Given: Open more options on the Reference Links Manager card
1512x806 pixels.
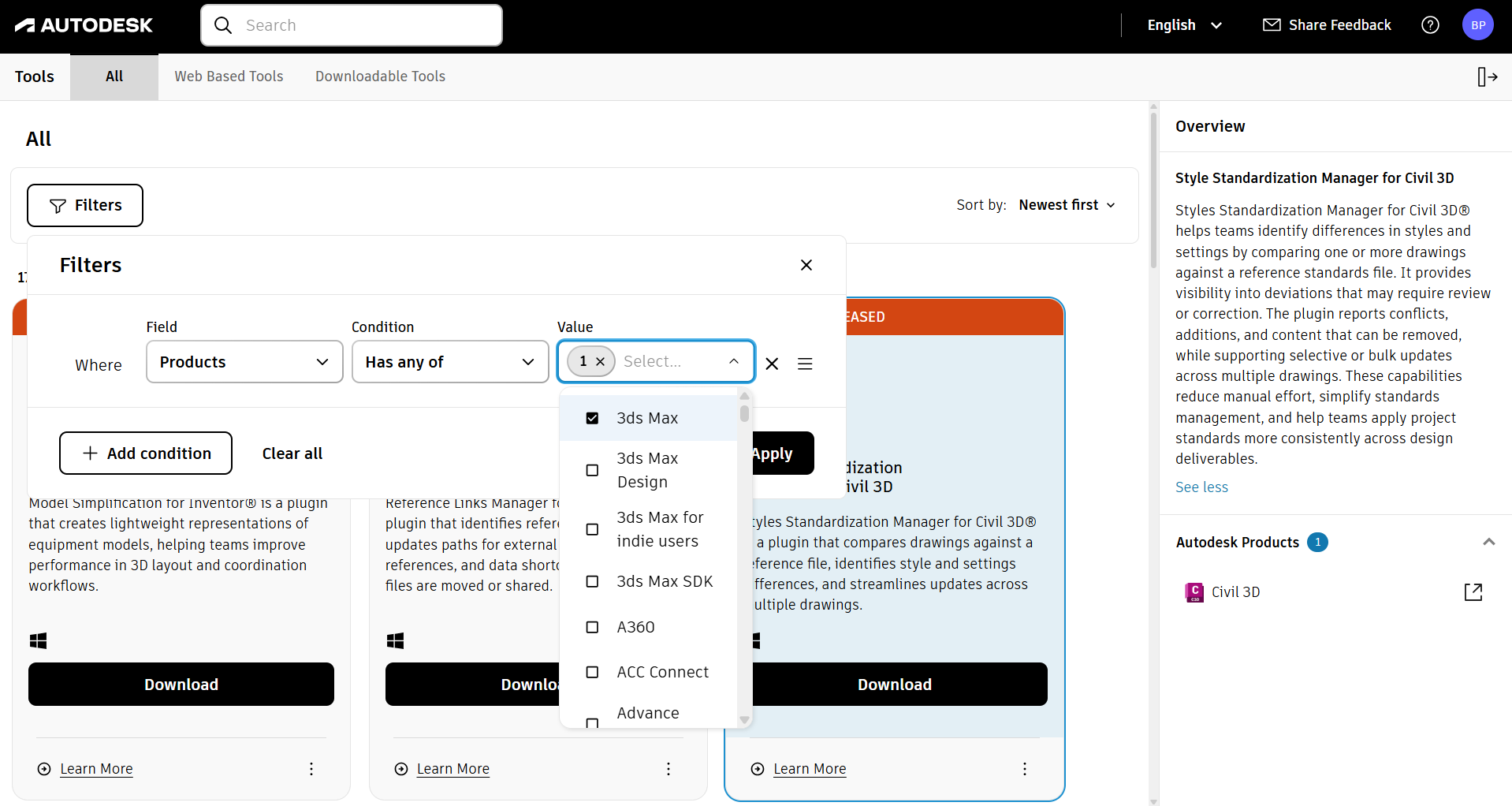Looking at the screenshot, I should (x=668, y=769).
